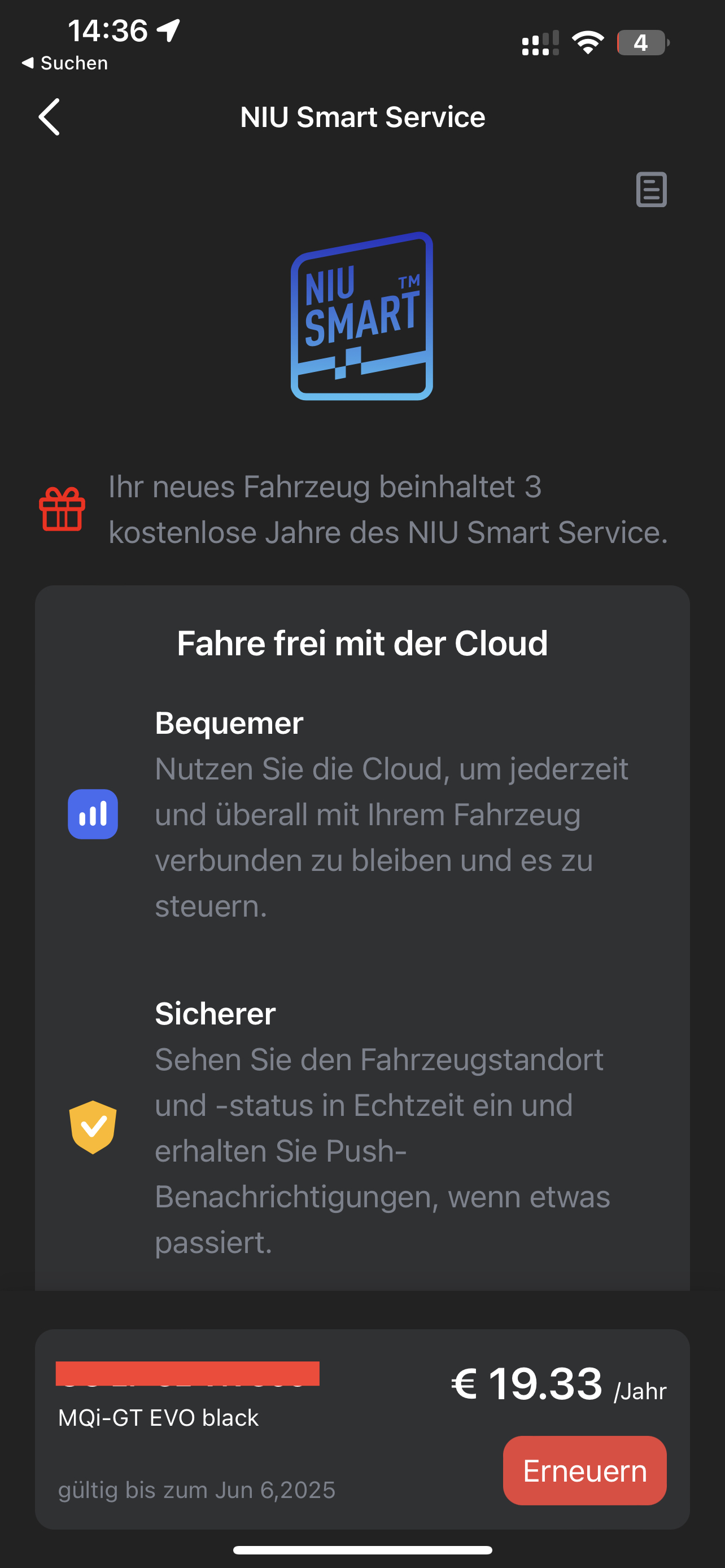
Task: Tap the location arrow beside the clock
Action: [169, 30]
